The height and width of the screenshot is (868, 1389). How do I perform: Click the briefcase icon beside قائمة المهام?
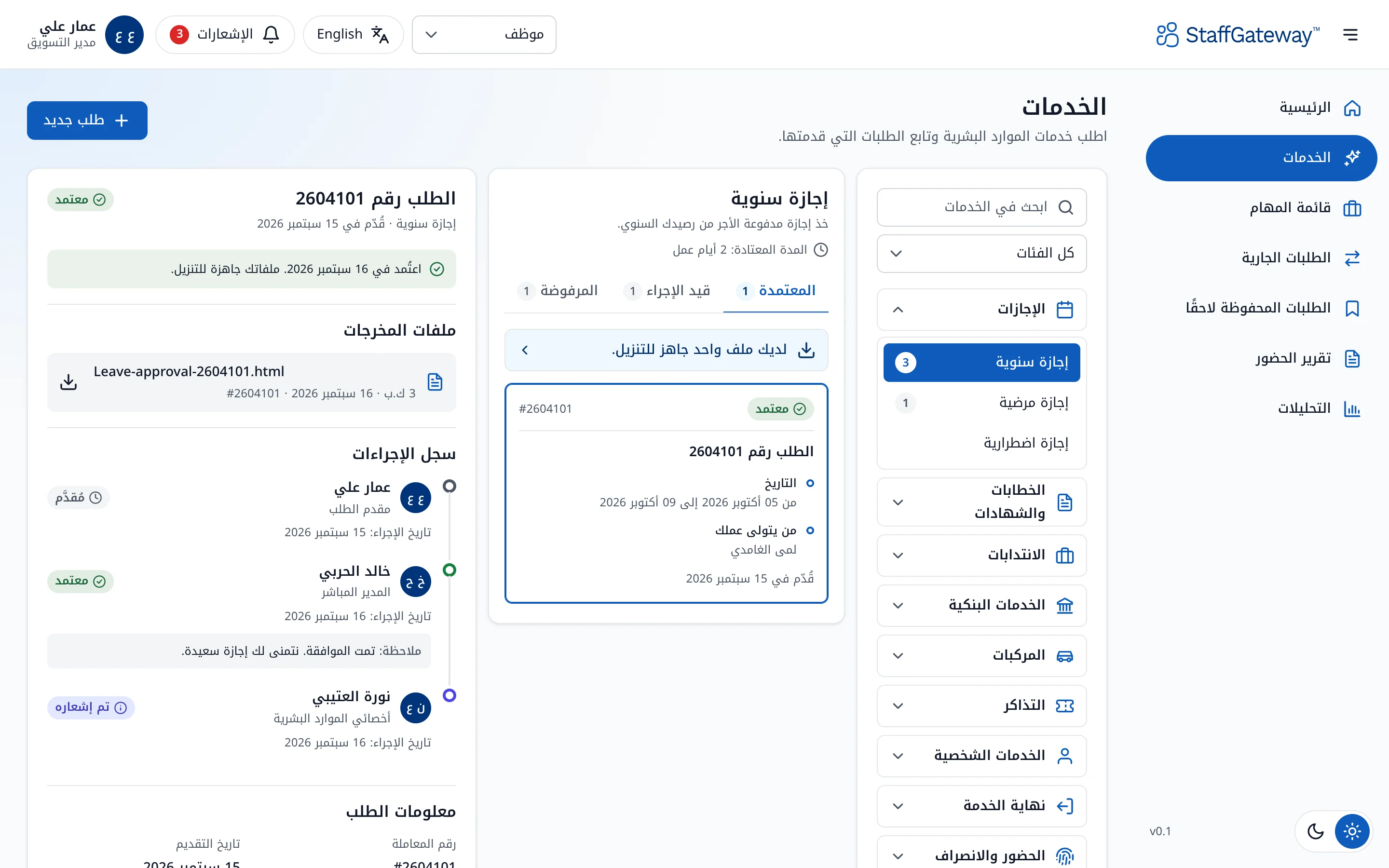pos(1352,208)
